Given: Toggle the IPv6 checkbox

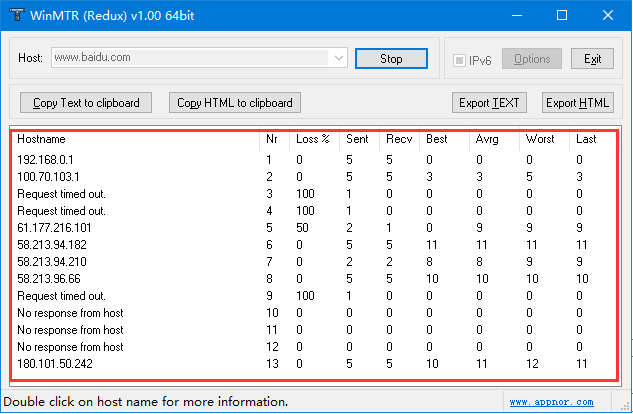Looking at the screenshot, I should coord(460,60).
